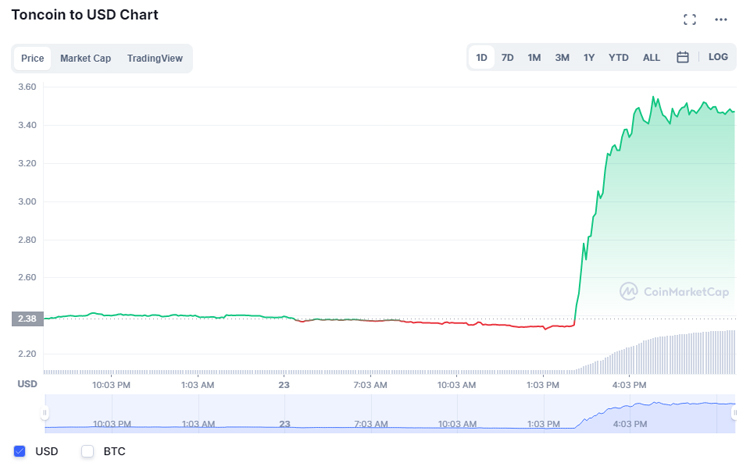The image size is (750, 470).
Task: Open the fullscreen chart view icon
Action: (689, 20)
